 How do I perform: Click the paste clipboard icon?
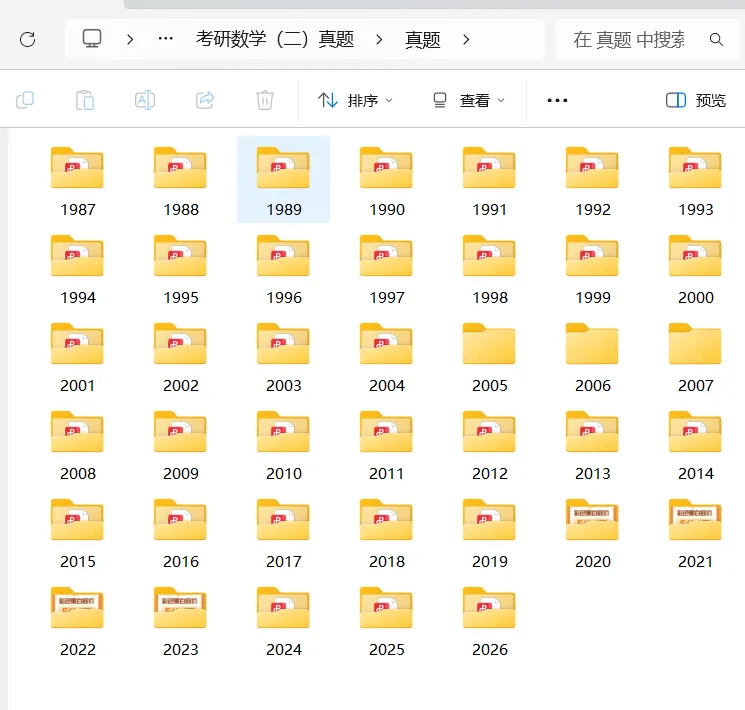coord(85,100)
